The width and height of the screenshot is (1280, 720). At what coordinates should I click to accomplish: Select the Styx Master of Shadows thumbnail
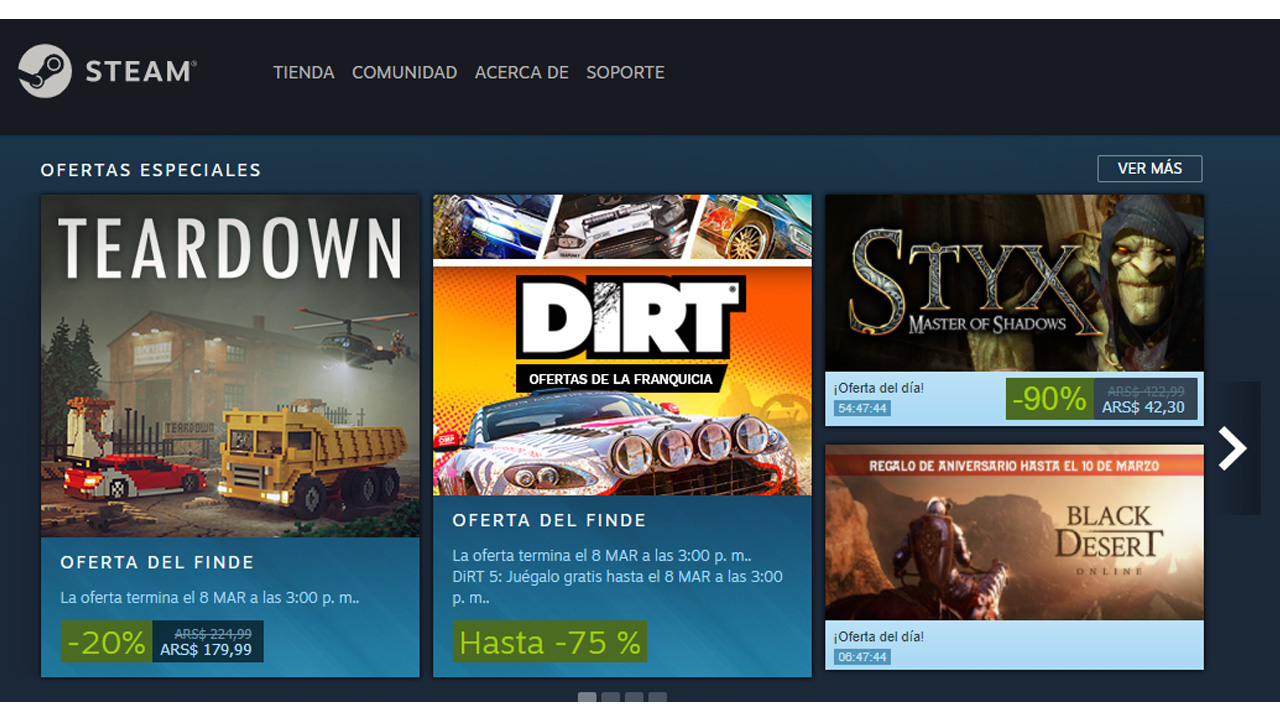point(1014,283)
